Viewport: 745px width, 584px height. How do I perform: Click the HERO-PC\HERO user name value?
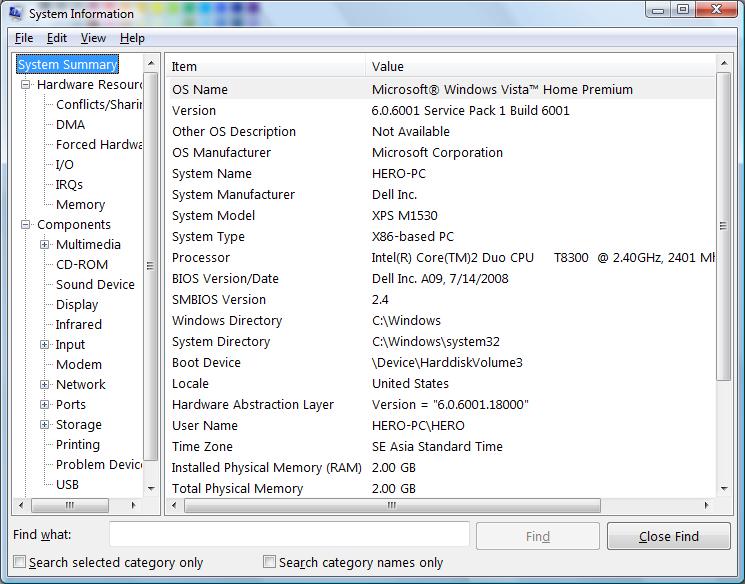click(418, 425)
